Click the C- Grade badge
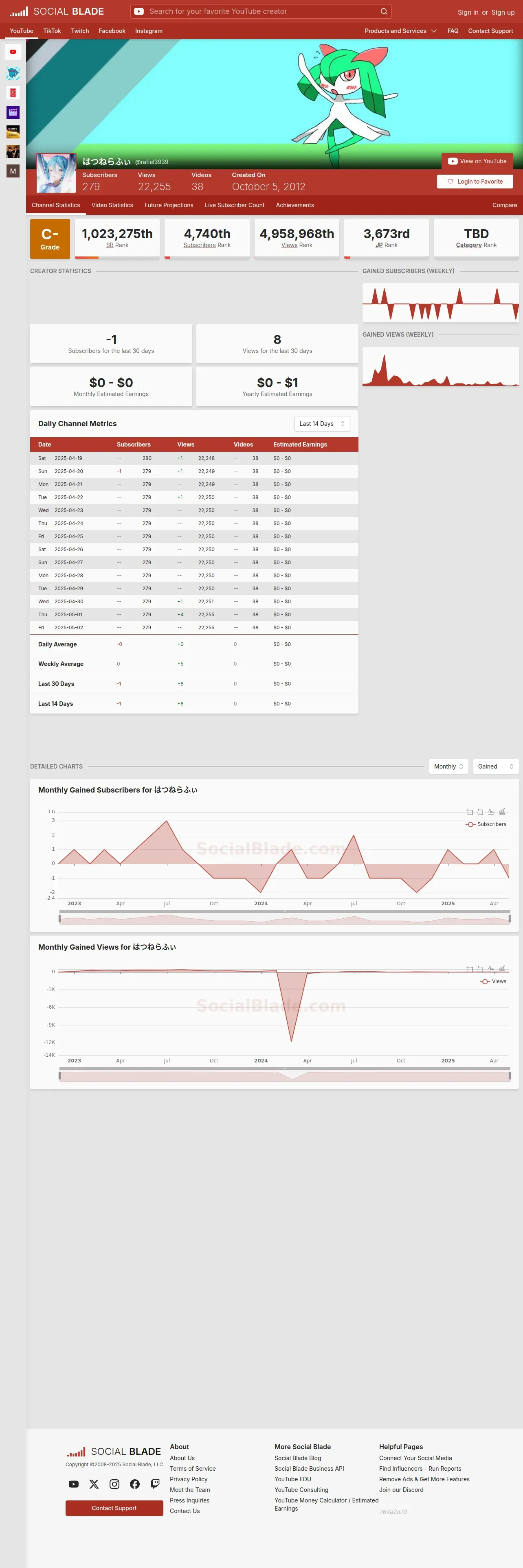This screenshot has width=523, height=1568. [x=50, y=239]
